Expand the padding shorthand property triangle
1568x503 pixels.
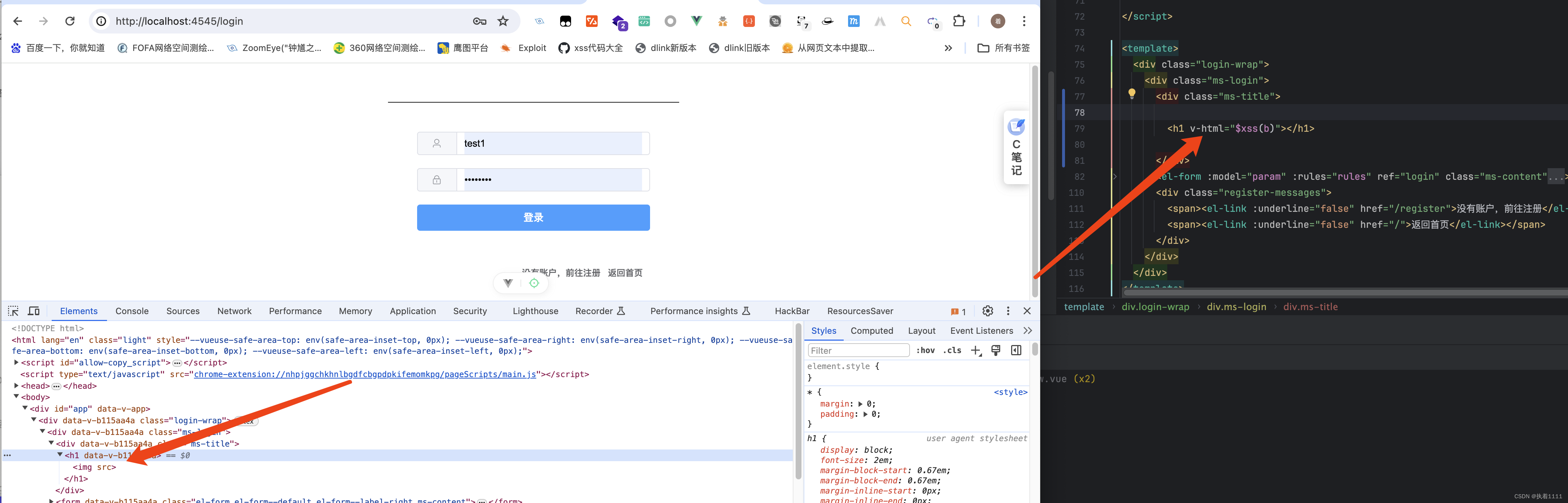[x=865, y=414]
